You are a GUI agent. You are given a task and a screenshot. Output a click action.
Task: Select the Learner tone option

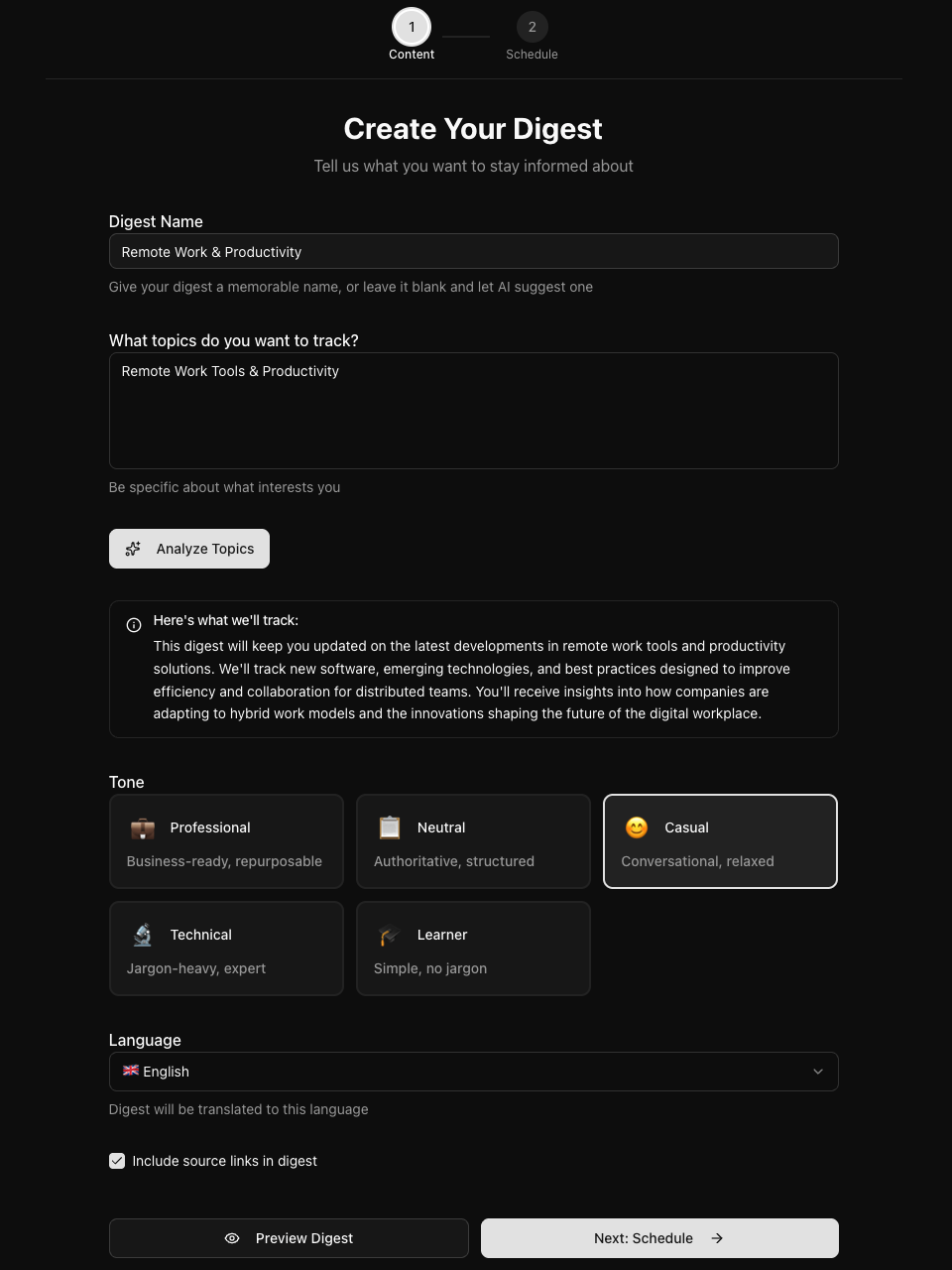[473, 948]
